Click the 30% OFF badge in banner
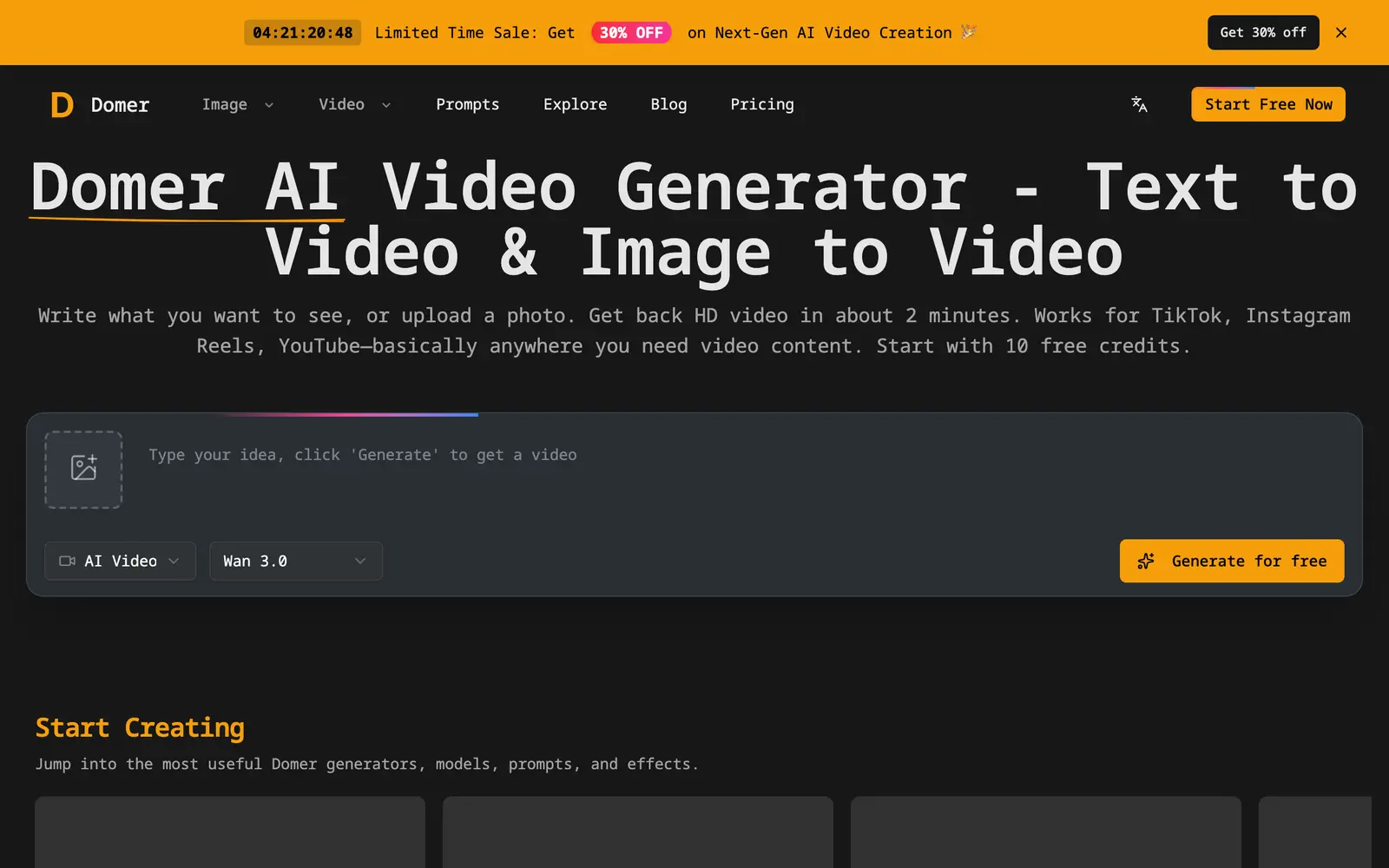The width and height of the screenshot is (1389, 868). point(631,32)
